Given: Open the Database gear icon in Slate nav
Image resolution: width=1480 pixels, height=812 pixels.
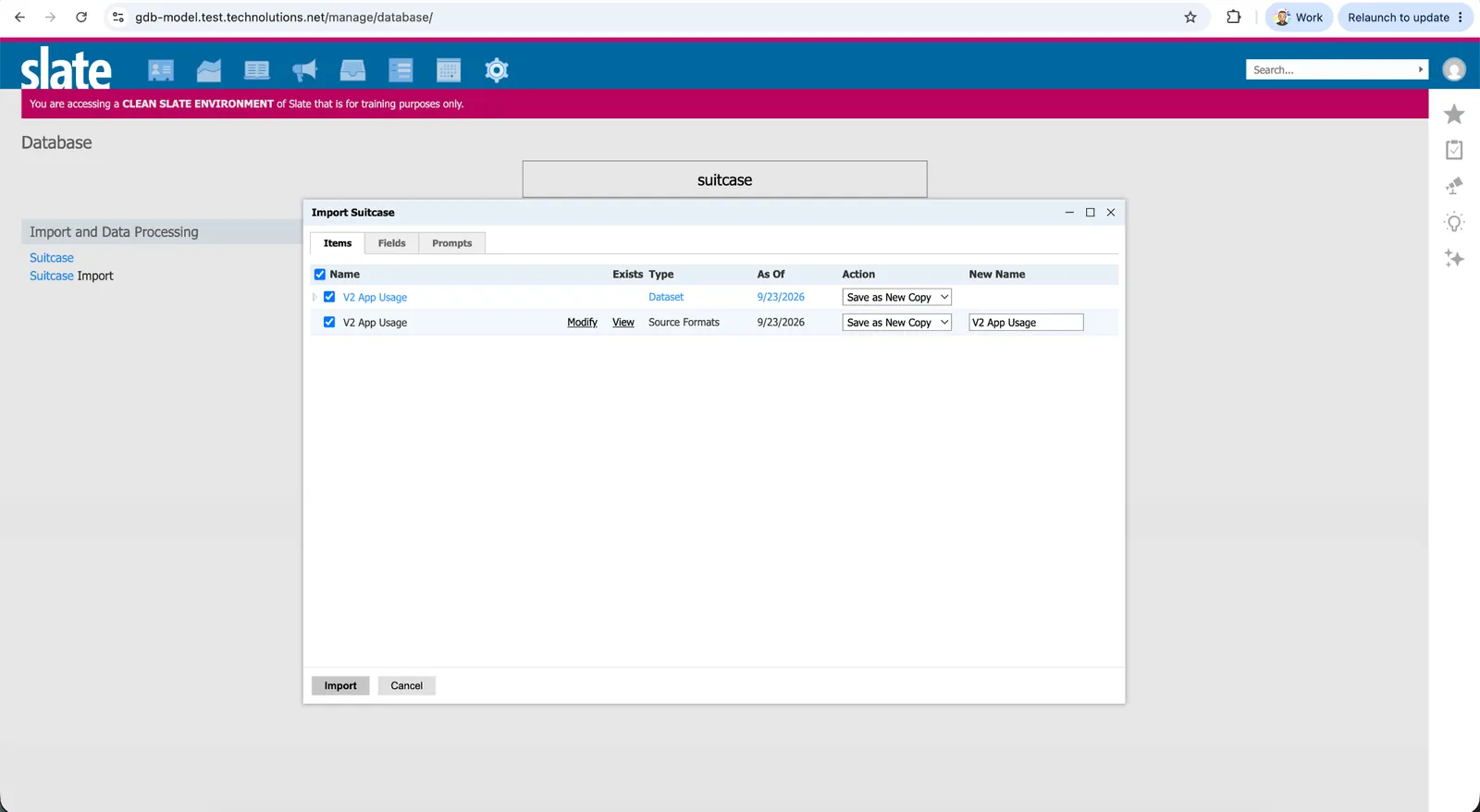Looking at the screenshot, I should (x=497, y=70).
